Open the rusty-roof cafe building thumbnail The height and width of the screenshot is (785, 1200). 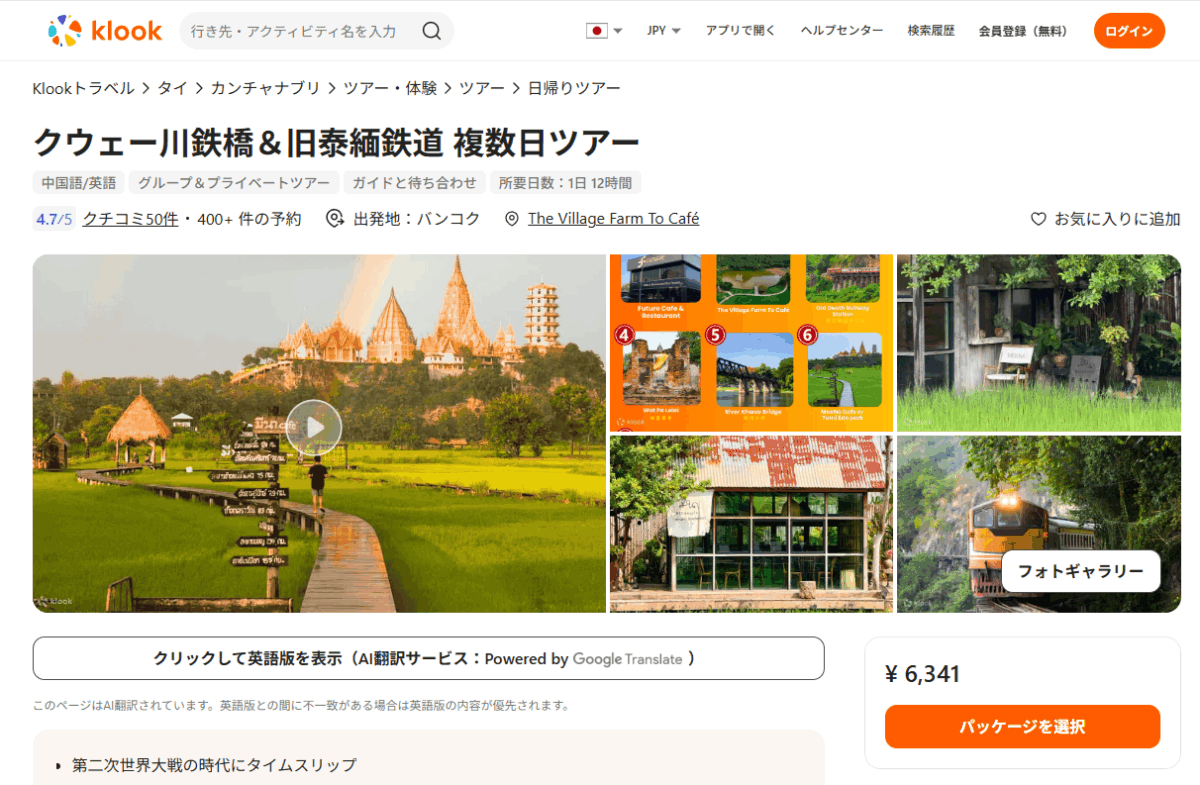(751, 523)
